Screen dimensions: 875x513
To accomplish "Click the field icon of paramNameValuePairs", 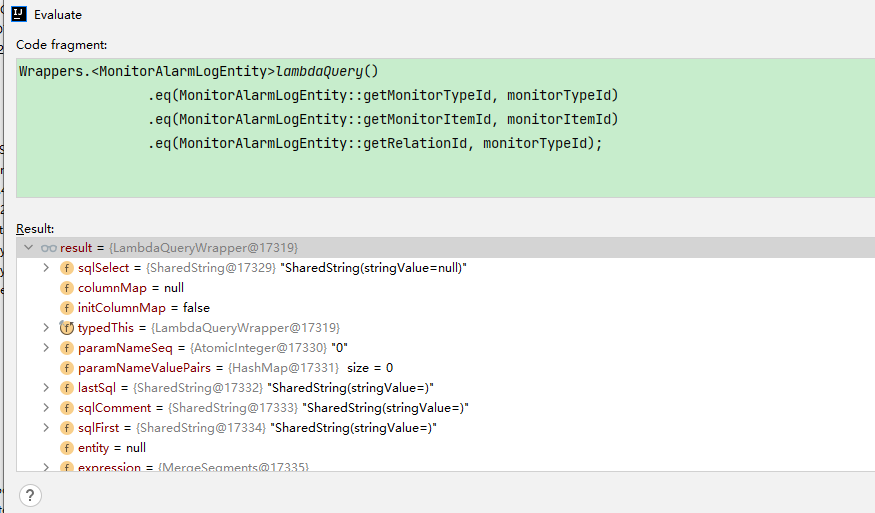I will (x=66, y=368).
